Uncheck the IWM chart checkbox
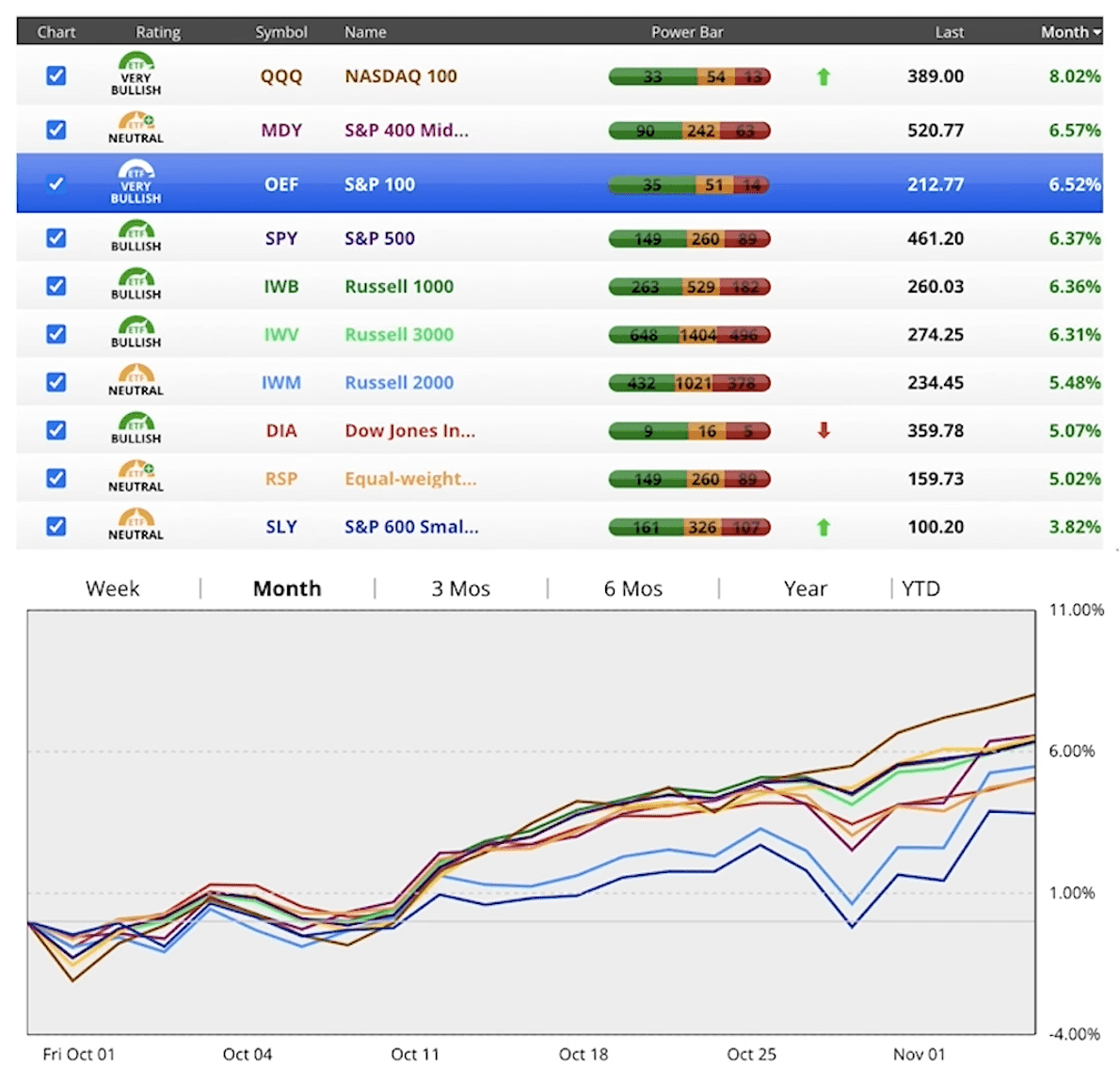1120x1082 pixels. click(x=56, y=382)
